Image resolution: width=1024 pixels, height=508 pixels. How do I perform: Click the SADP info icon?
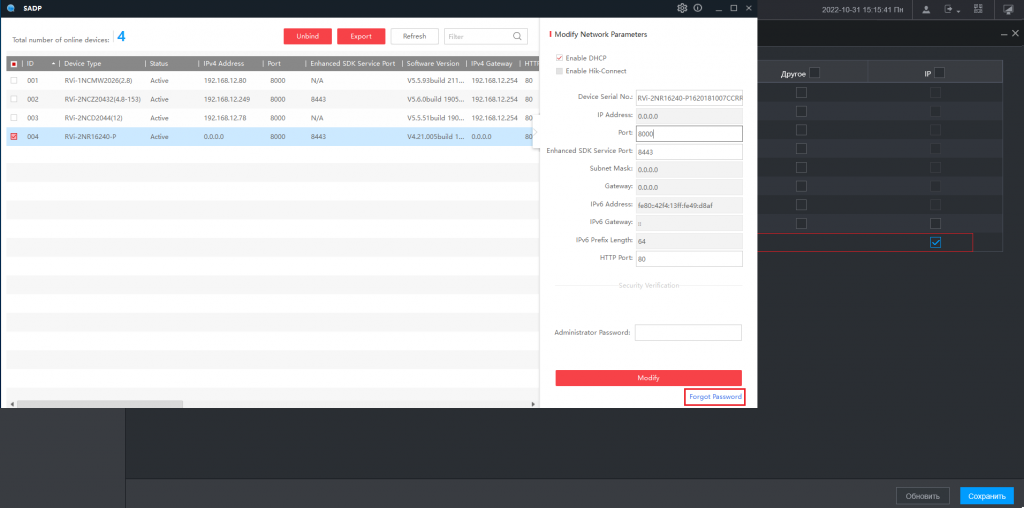click(x=697, y=8)
